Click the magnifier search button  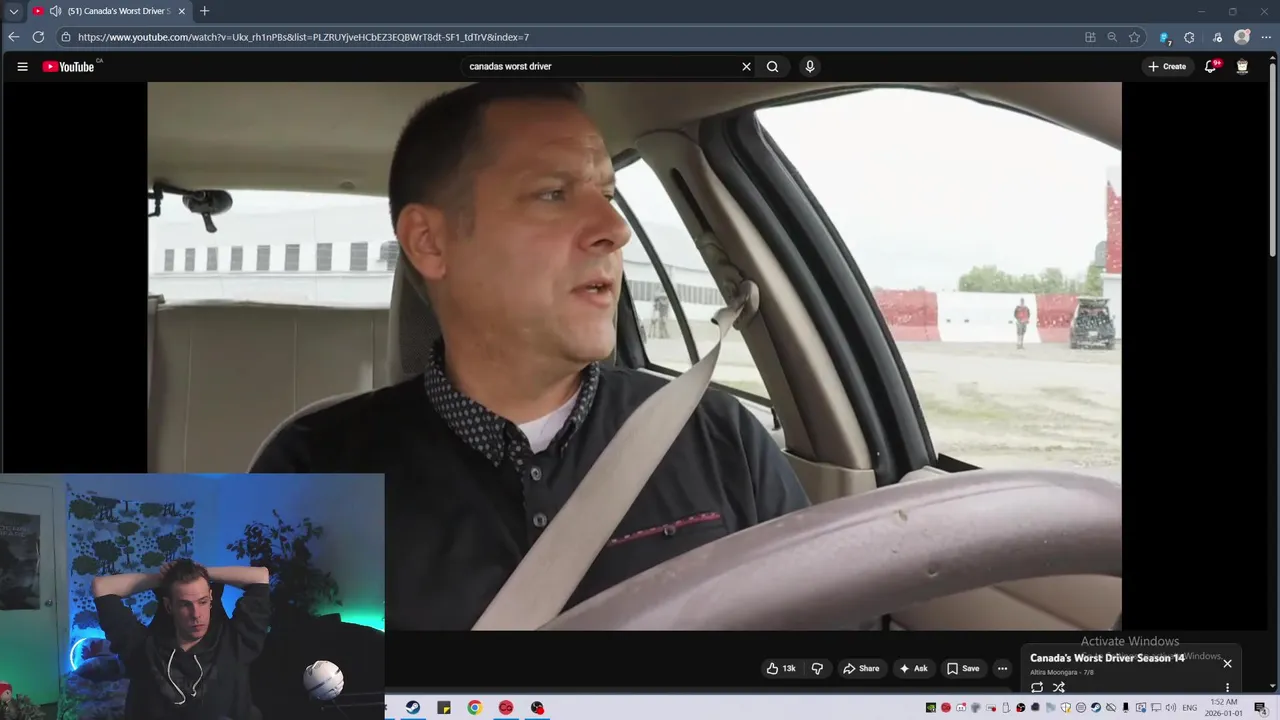pyautogui.click(x=773, y=67)
